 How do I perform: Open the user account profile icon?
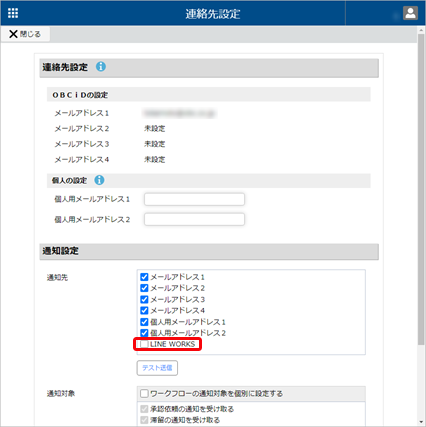point(410,13)
